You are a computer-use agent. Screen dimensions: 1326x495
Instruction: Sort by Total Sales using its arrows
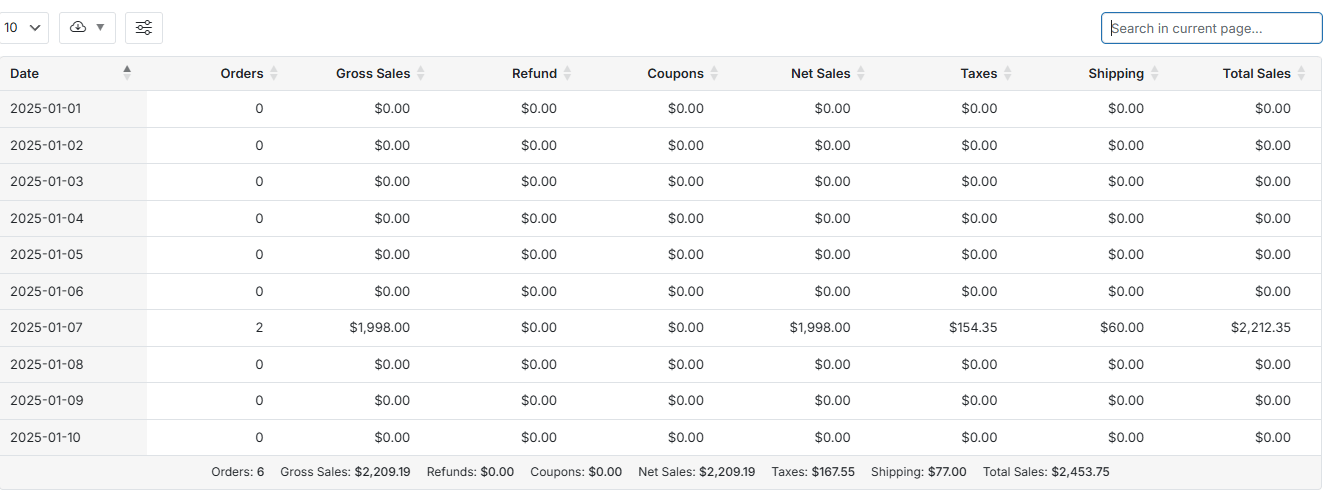point(1301,74)
